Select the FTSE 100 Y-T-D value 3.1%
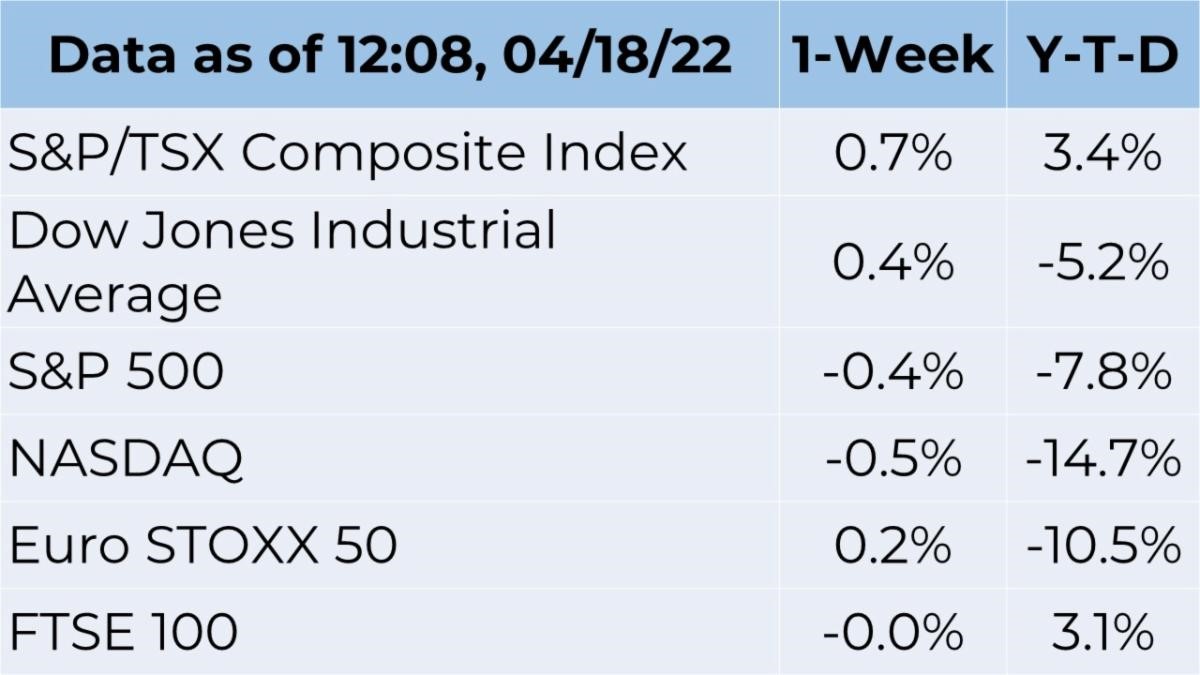Image resolution: width=1200 pixels, height=675 pixels. pyautogui.click(x=1102, y=633)
